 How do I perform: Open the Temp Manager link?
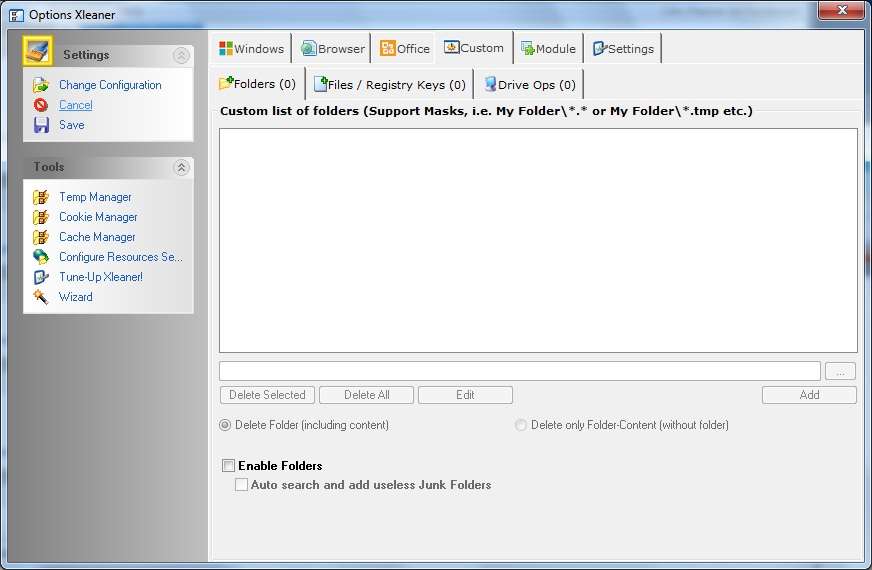click(95, 197)
